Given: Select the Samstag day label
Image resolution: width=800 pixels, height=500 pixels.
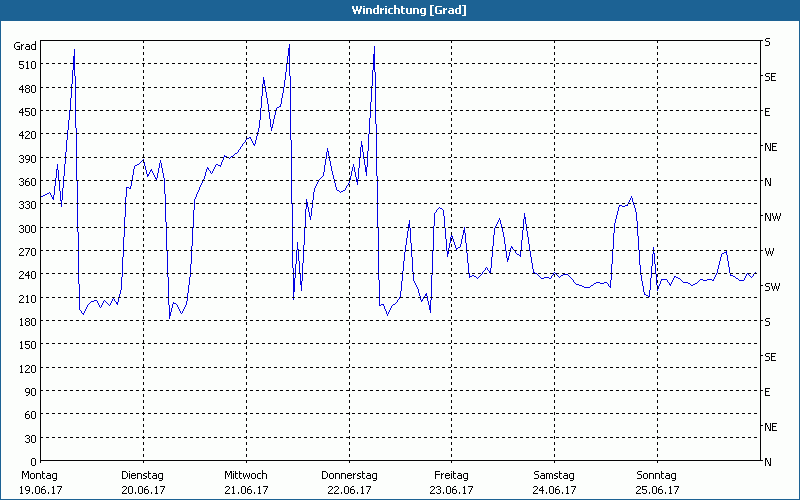Looking at the screenshot, I should (554, 476).
